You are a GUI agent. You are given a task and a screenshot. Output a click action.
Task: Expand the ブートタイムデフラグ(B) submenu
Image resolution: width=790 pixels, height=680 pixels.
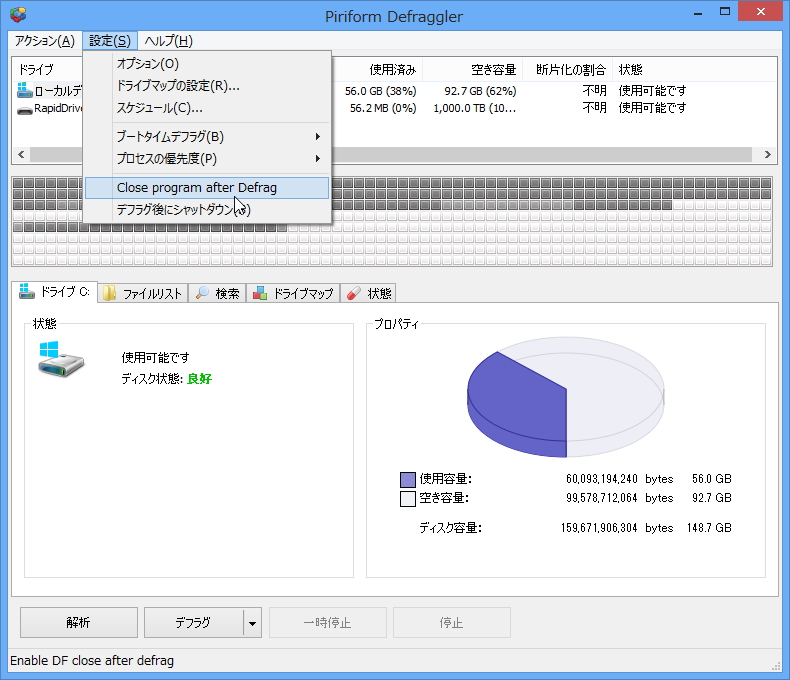(207, 137)
